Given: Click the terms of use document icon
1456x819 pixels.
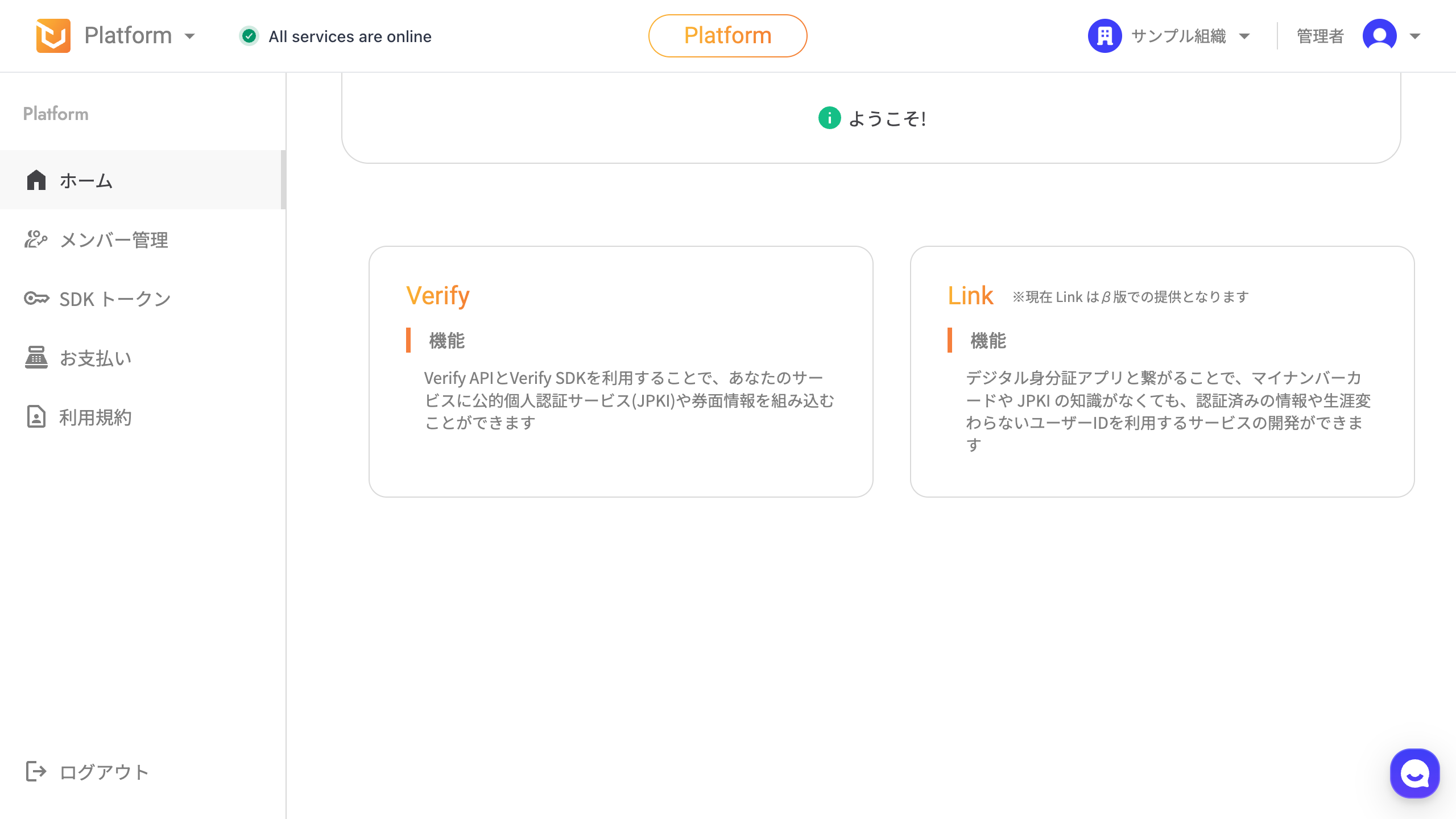Looking at the screenshot, I should click(36, 417).
